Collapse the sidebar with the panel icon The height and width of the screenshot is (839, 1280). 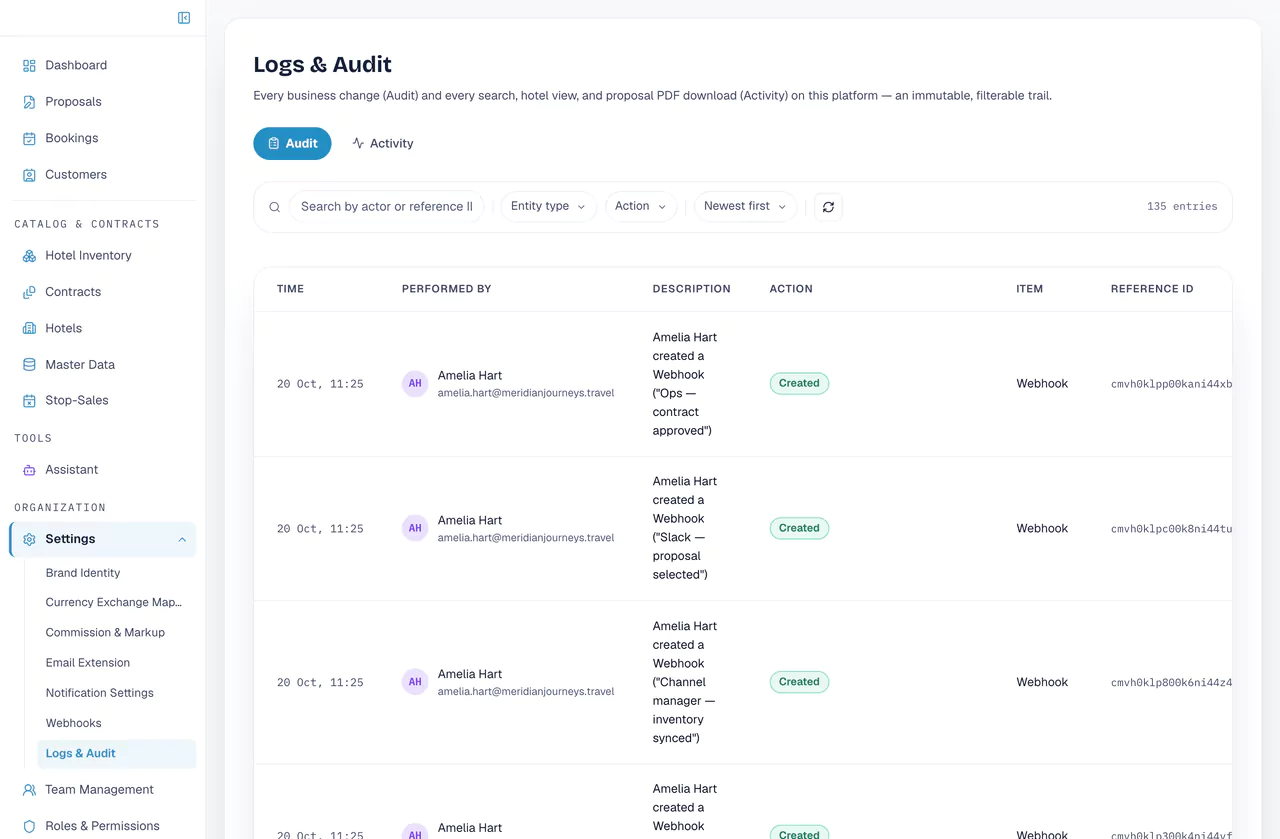pos(184,18)
